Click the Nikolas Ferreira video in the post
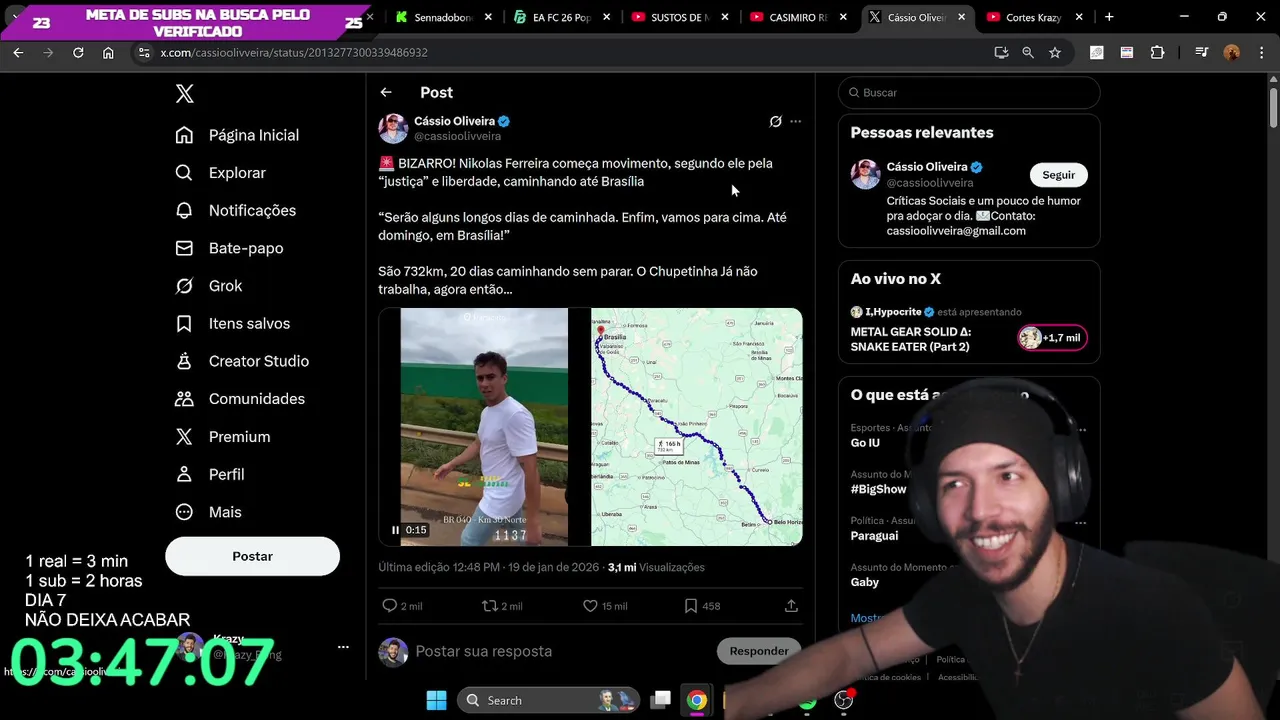The height and width of the screenshot is (720, 1280). click(x=484, y=427)
